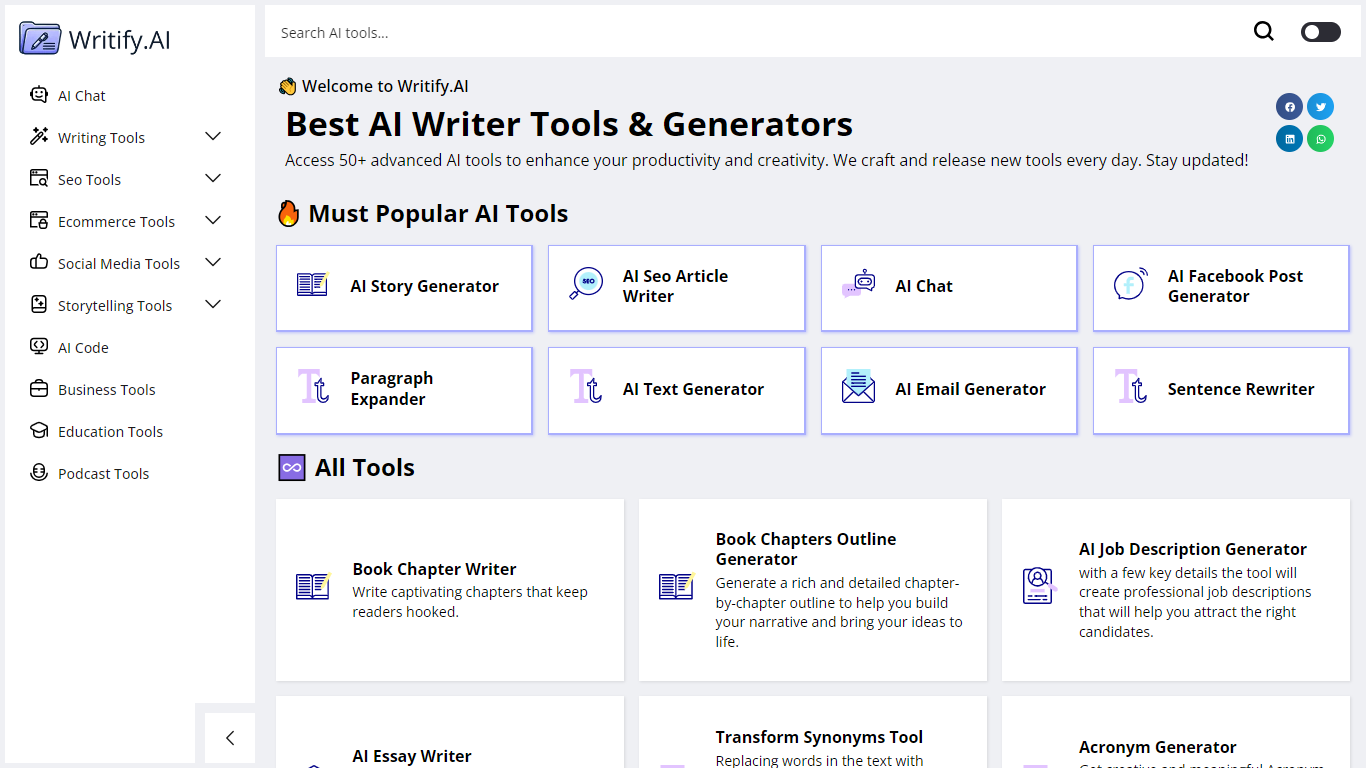This screenshot has width=1366, height=768.
Task: Open the AI Story Generator card
Action: pyautogui.click(x=404, y=288)
